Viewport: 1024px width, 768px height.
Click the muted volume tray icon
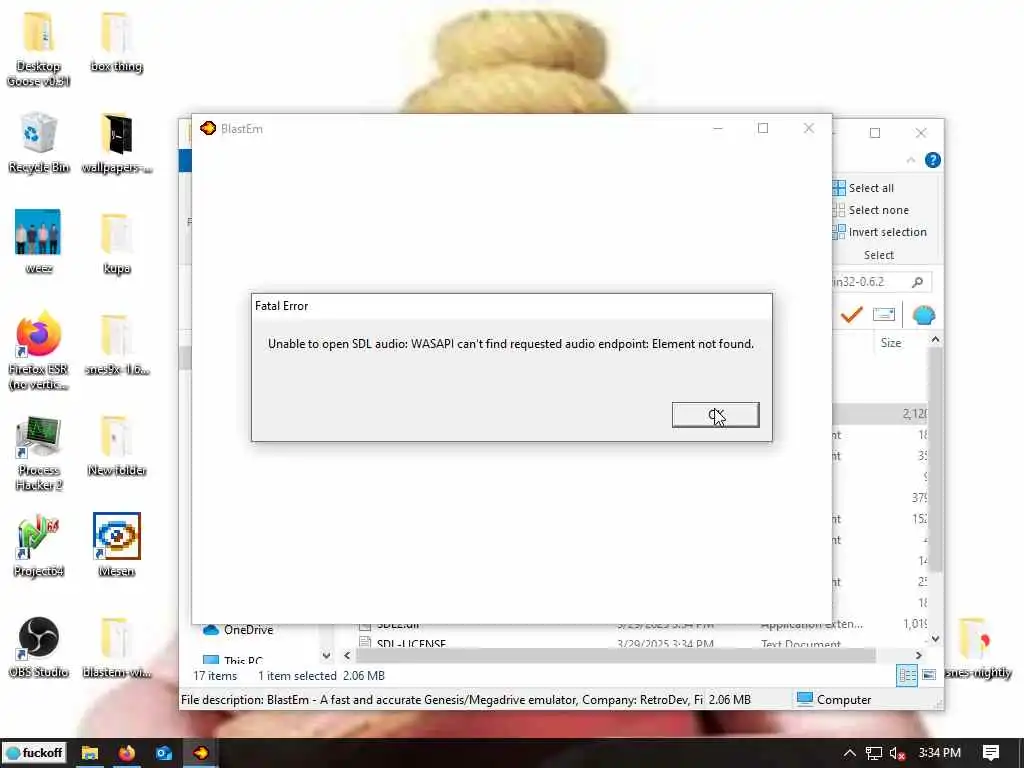[x=897, y=753]
